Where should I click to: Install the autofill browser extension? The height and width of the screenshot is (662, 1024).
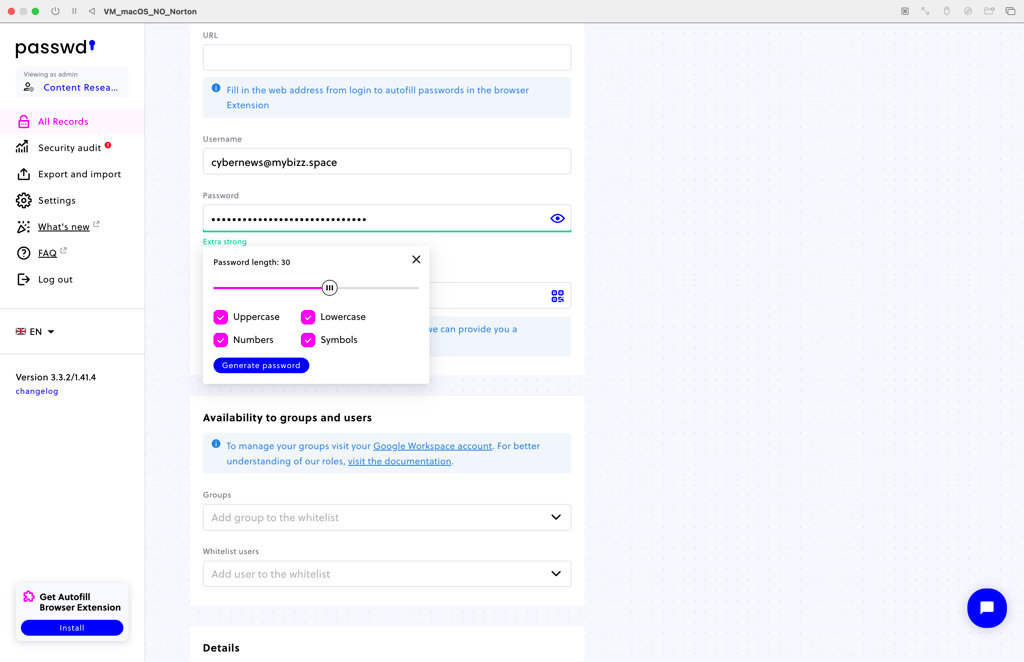(72, 628)
